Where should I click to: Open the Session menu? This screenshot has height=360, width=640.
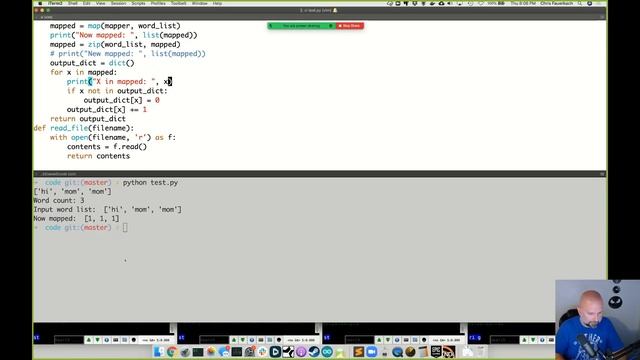(119, 3)
